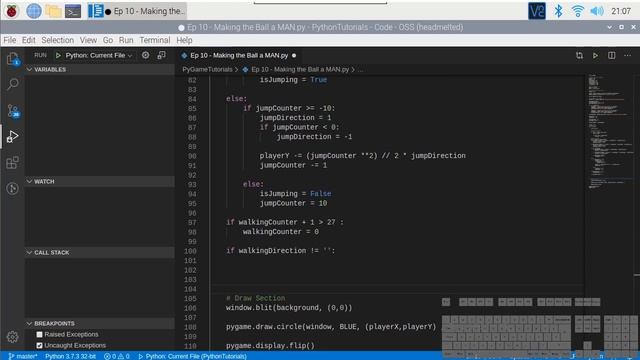Click the '# Draw Section' comment line

pyautogui.click(x=256, y=298)
